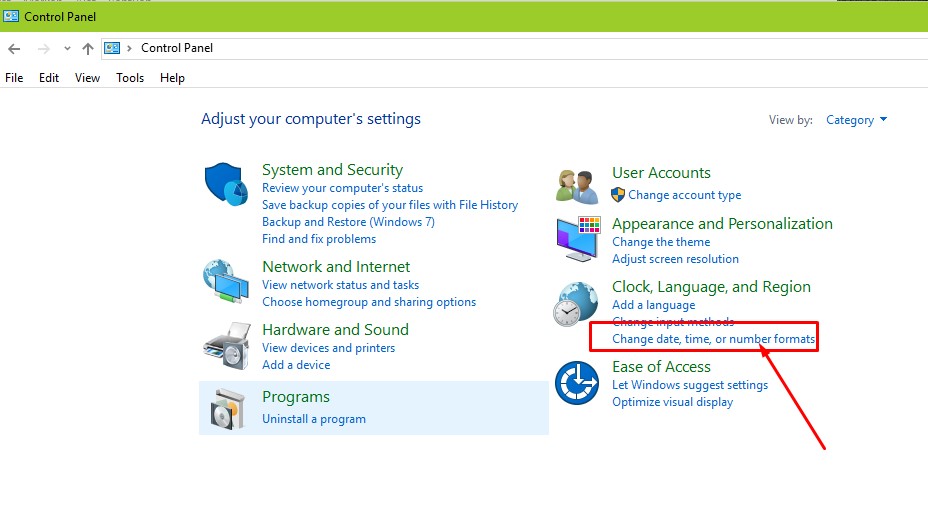Click Let Windows suggest settings
This screenshot has width=928, height=510.
(x=690, y=385)
